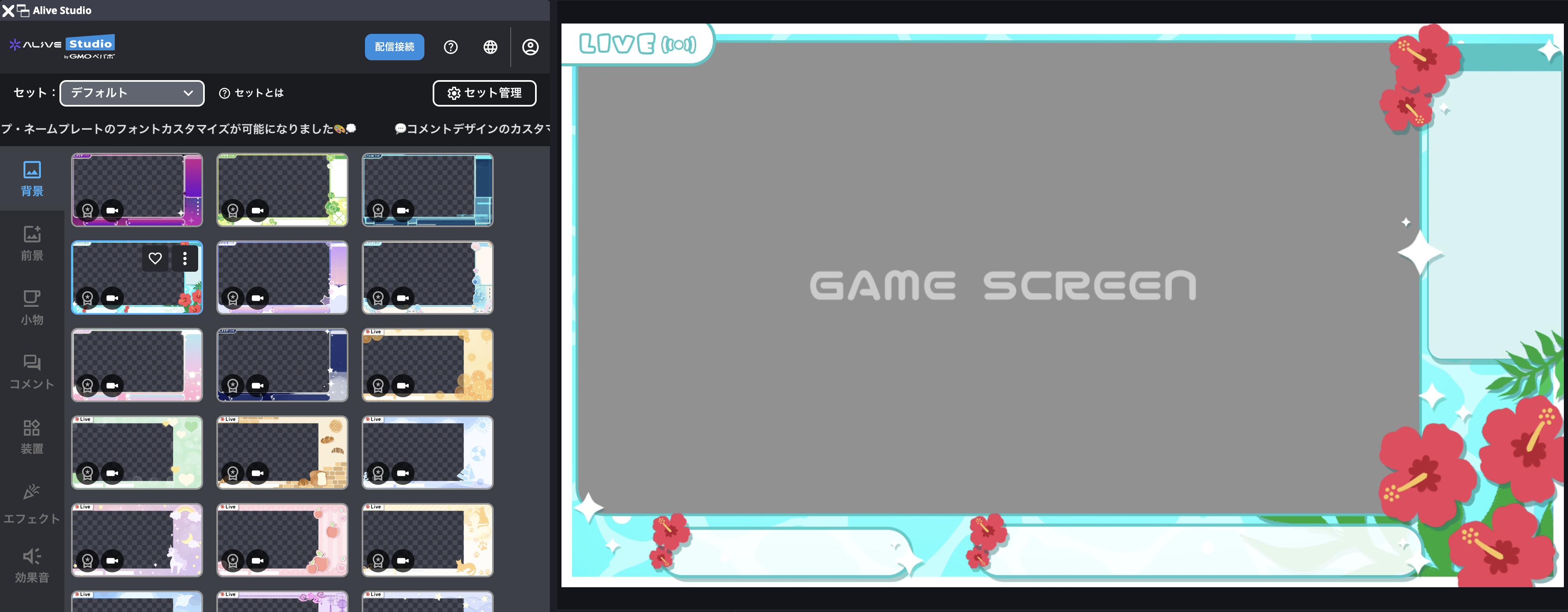
Task: Click the globe language icon
Action: tap(490, 47)
